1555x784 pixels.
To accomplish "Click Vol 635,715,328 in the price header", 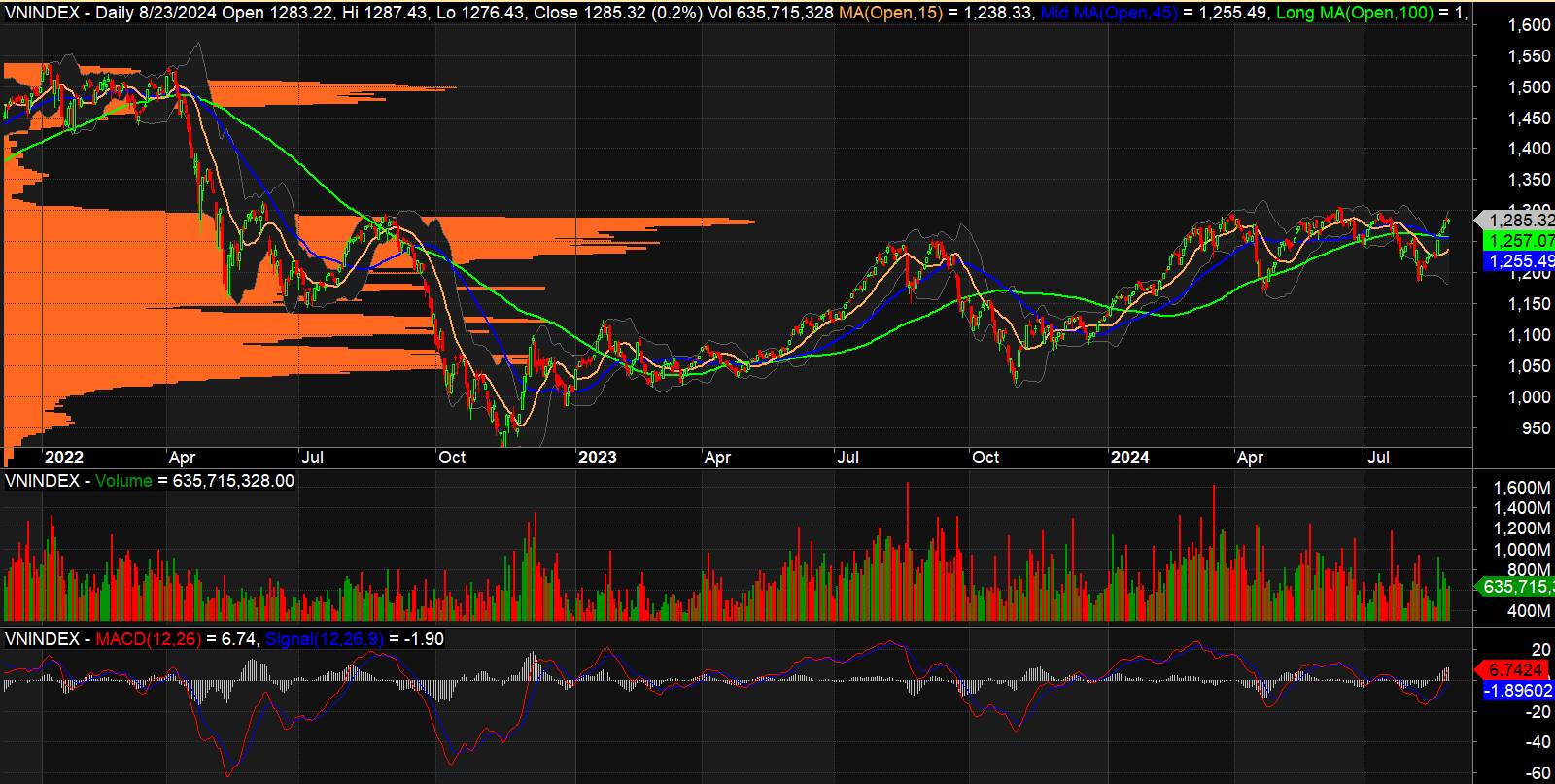I will point(771,13).
